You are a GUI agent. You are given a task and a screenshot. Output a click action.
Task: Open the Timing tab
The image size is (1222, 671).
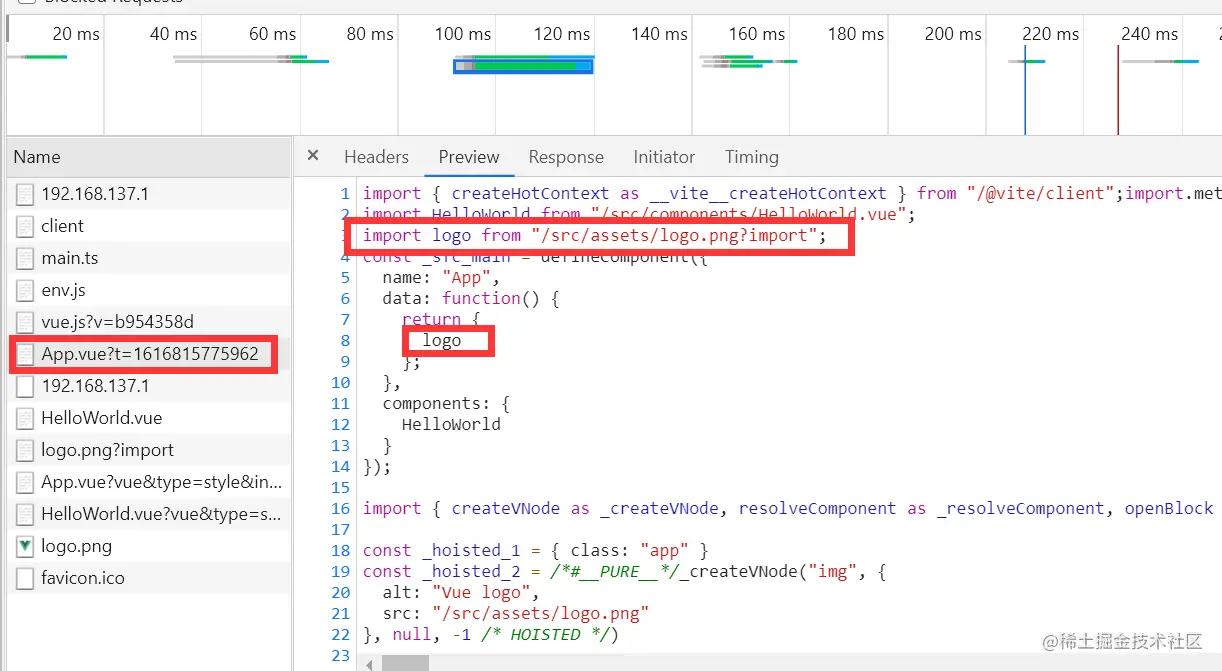point(752,157)
